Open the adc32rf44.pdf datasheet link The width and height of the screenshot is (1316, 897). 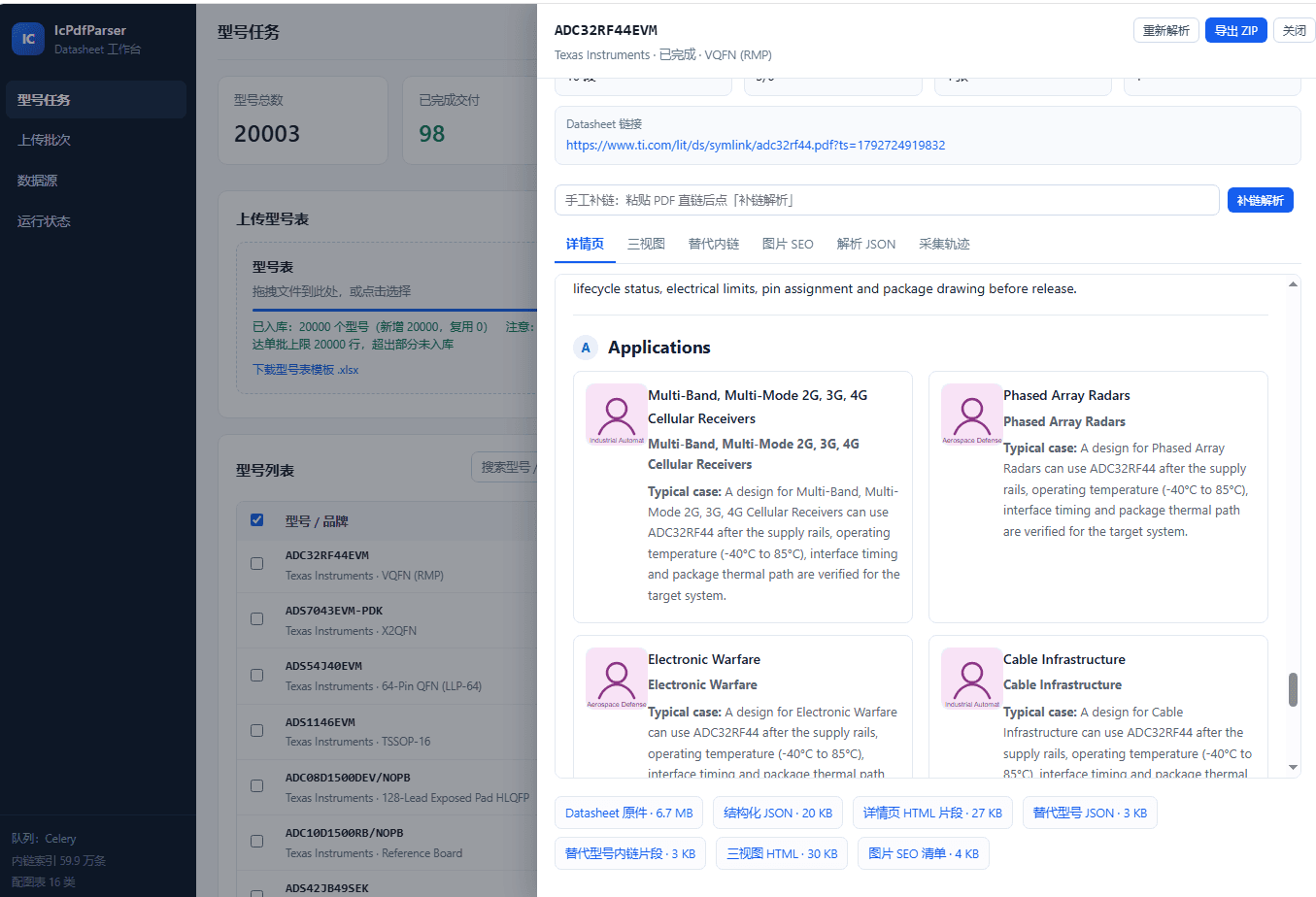coord(756,145)
